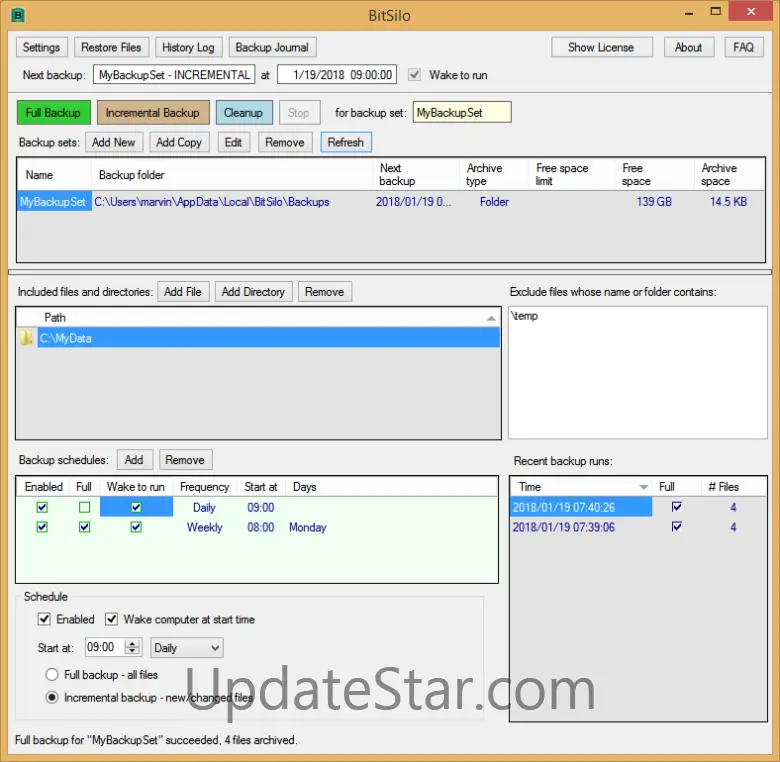The image size is (780, 762).
Task: Toggle Wake computer at start time
Action: tap(111, 619)
